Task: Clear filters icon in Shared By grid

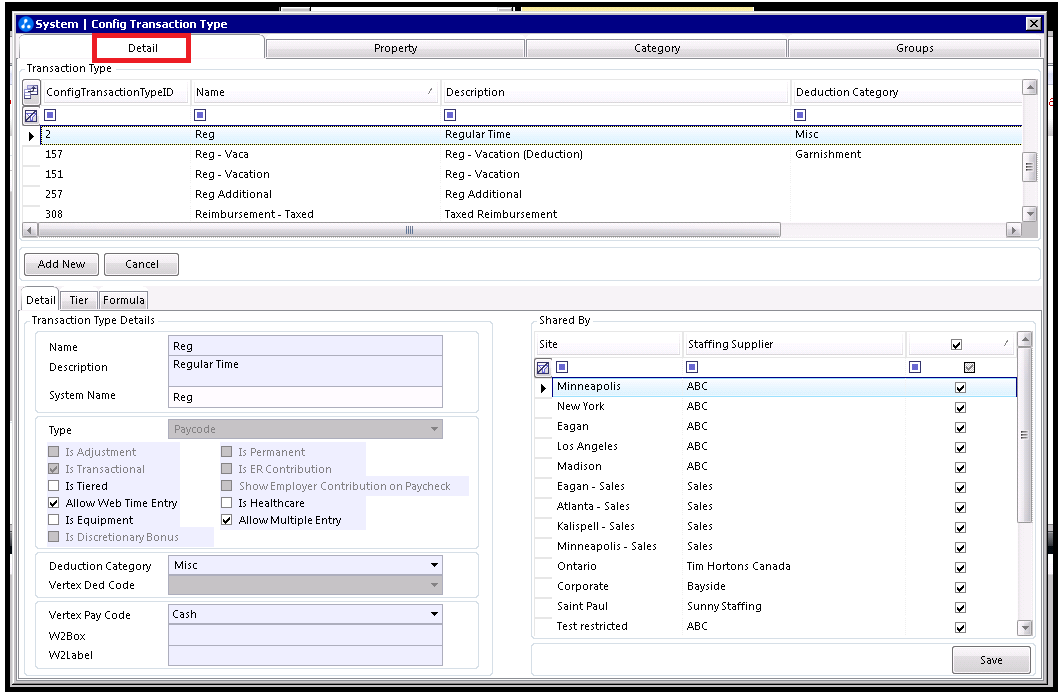Action: tap(543, 368)
